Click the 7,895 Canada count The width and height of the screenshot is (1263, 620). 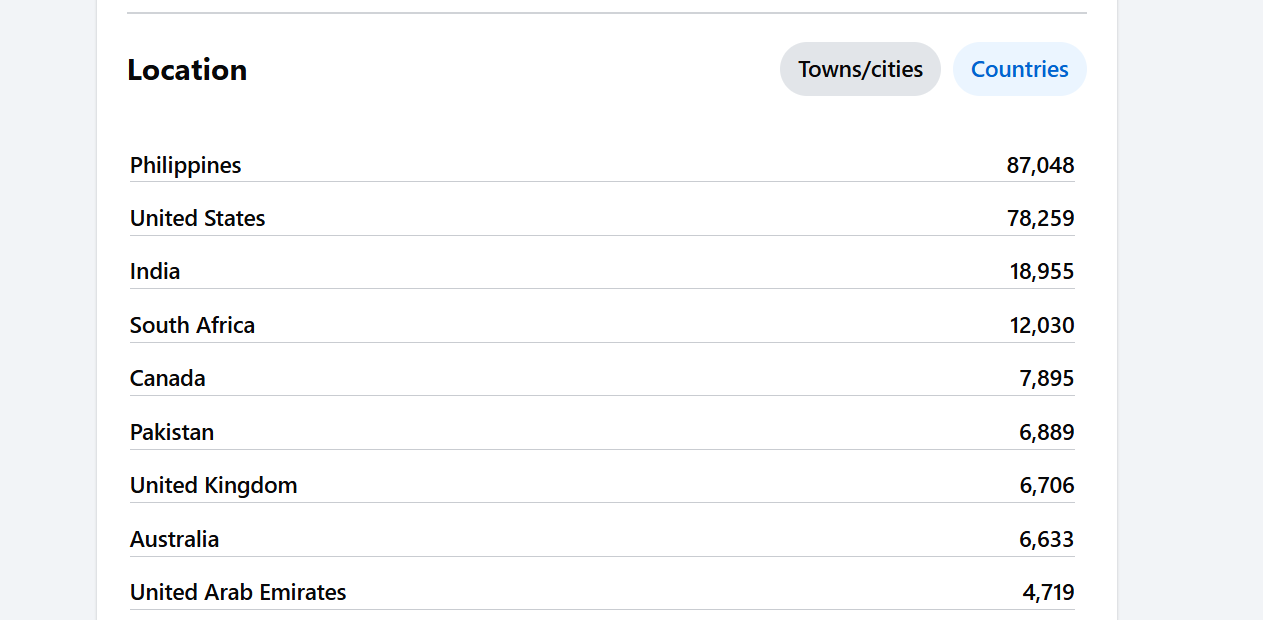click(x=1047, y=378)
